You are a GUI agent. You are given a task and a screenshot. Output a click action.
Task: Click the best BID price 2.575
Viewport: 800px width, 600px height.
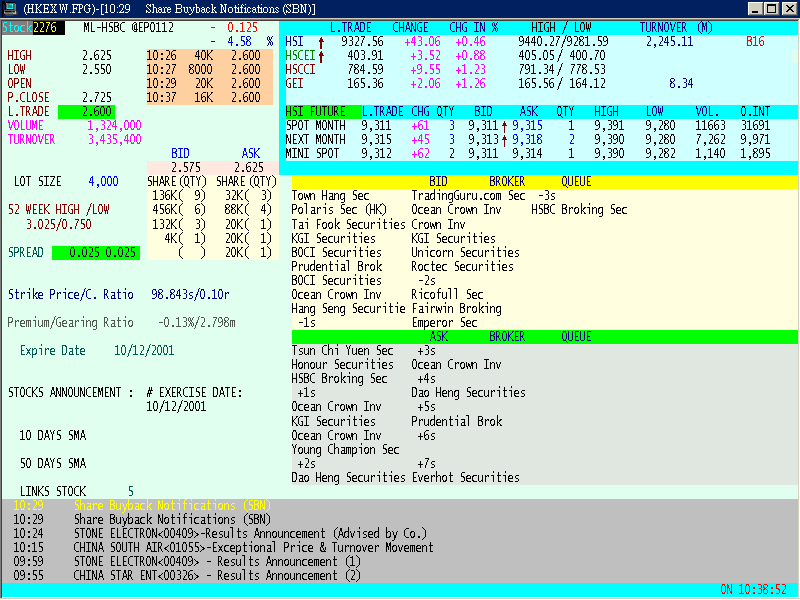pos(186,167)
